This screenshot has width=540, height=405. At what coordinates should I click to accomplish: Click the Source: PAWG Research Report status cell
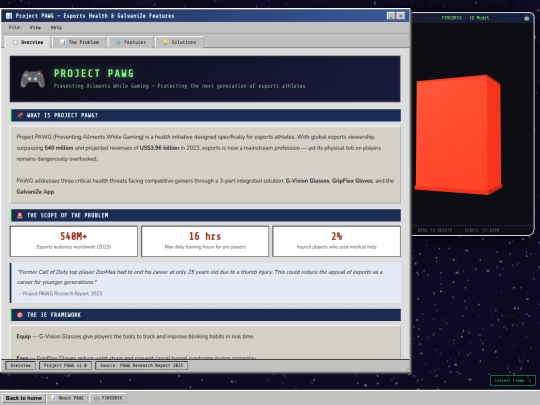(x=142, y=365)
